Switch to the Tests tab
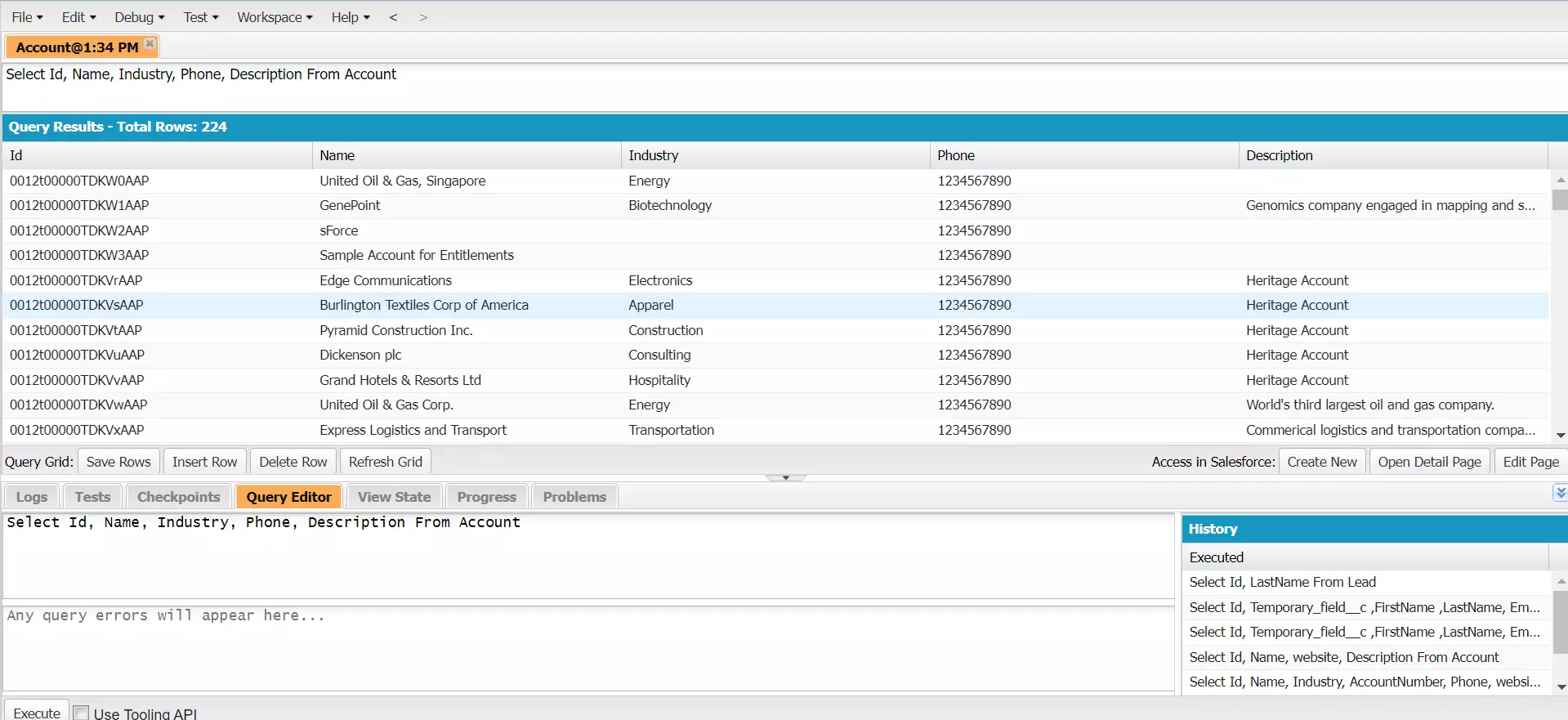This screenshot has width=1568, height=720. pyautogui.click(x=92, y=497)
